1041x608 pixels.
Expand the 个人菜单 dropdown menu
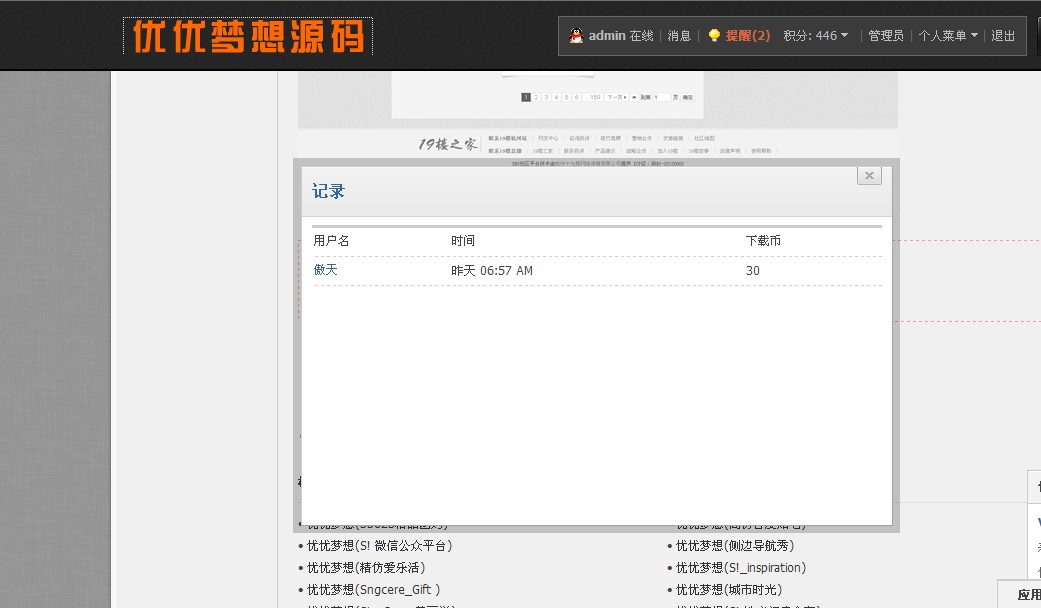pos(948,36)
